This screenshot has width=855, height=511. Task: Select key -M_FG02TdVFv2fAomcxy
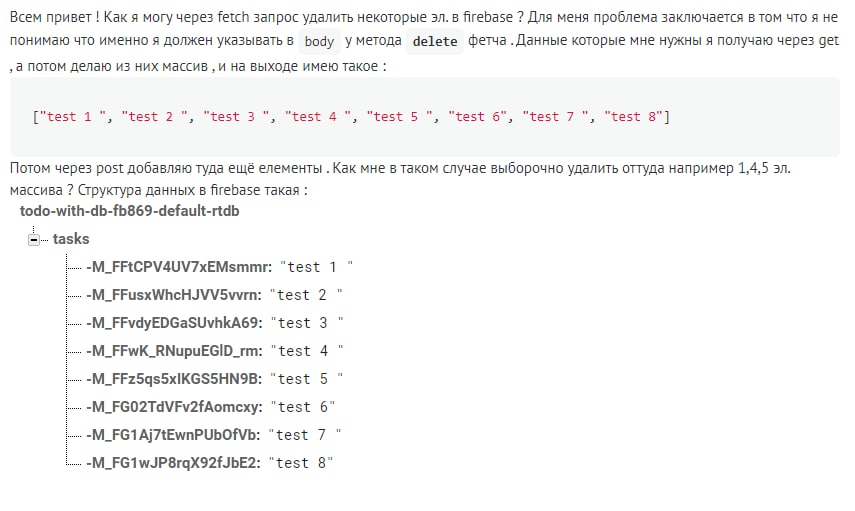pos(174,407)
